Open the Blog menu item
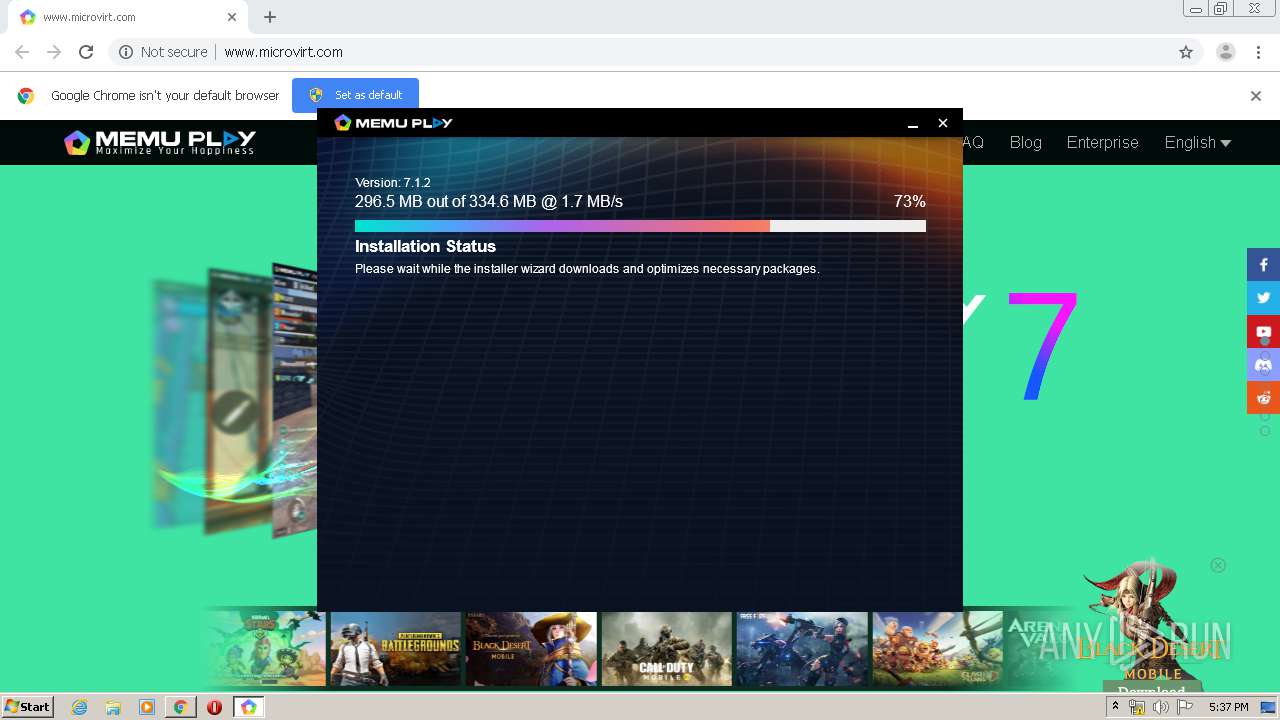 point(1025,142)
